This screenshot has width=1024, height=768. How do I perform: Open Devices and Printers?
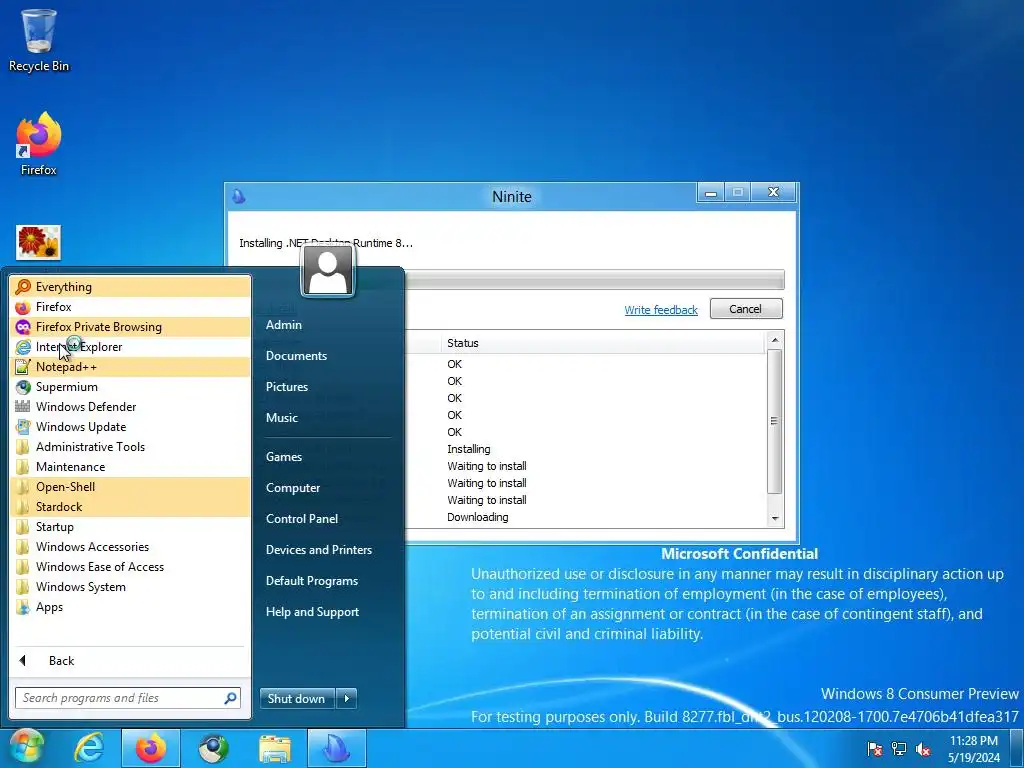(x=319, y=550)
